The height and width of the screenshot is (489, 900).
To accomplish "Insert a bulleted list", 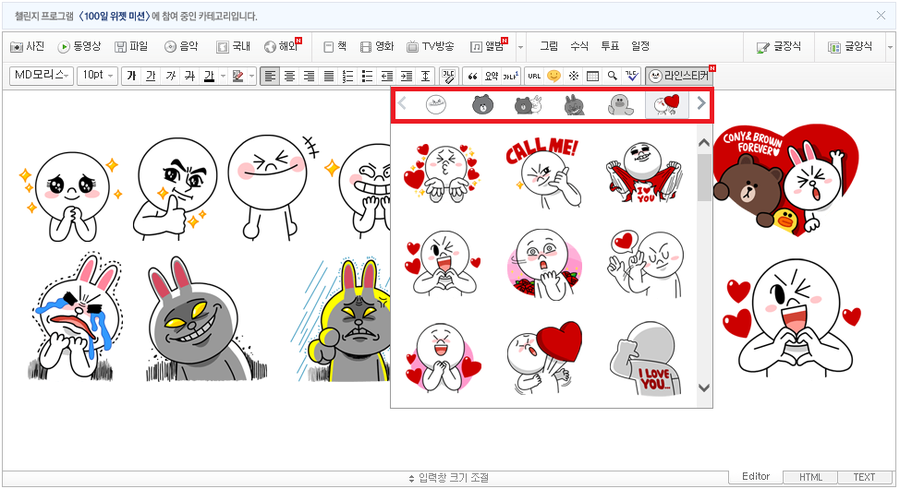I will pyautogui.click(x=367, y=76).
